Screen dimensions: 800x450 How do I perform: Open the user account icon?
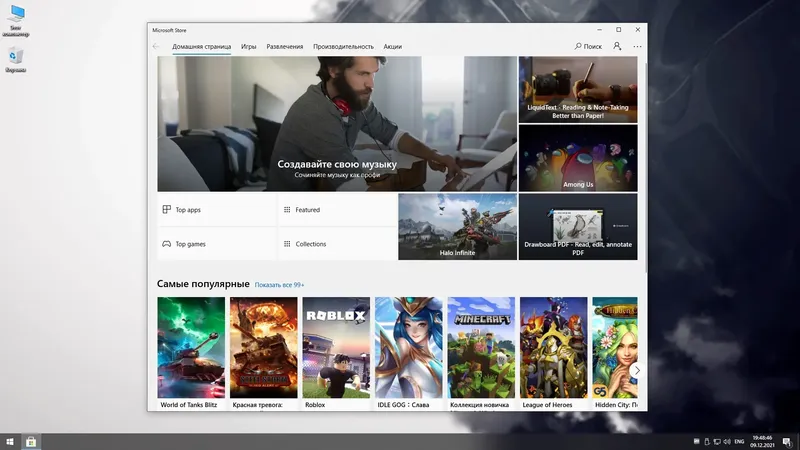pos(617,46)
